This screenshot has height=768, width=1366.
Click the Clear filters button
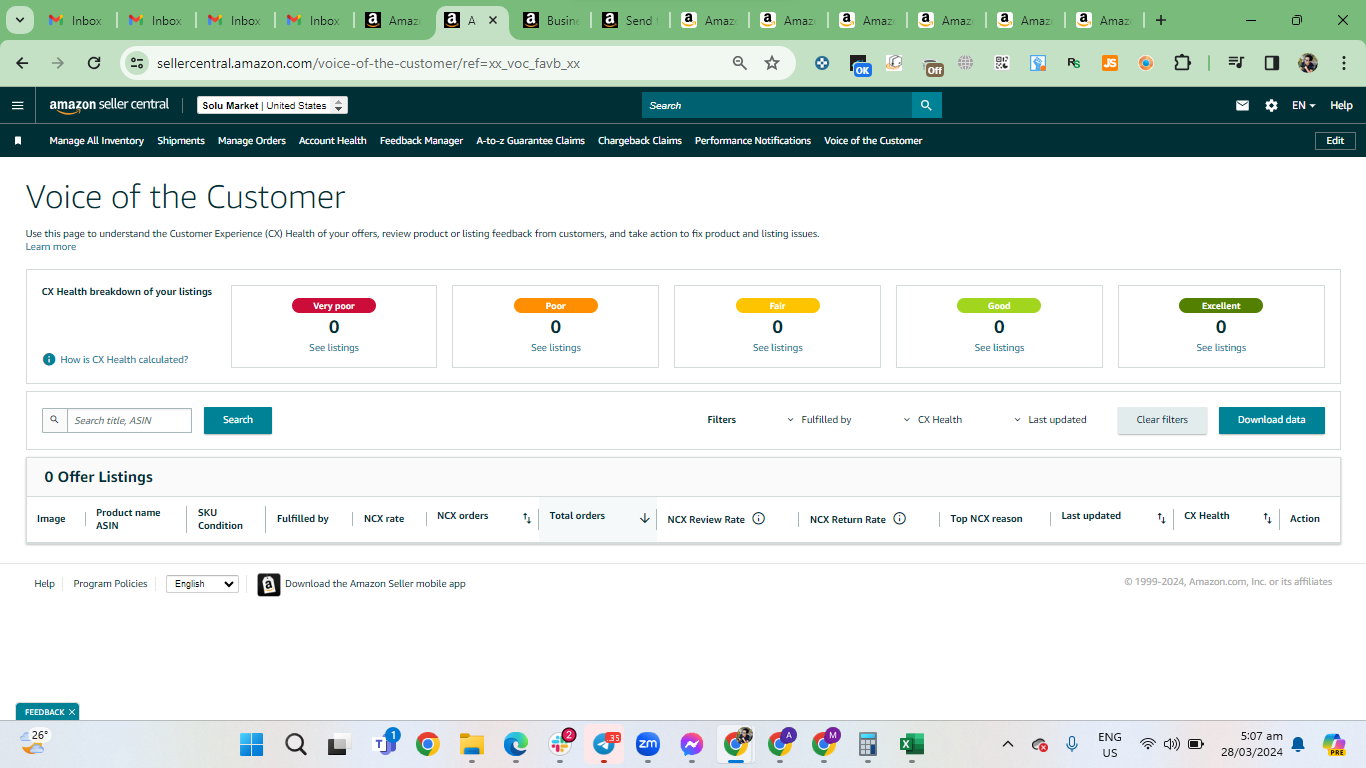[x=1162, y=420]
